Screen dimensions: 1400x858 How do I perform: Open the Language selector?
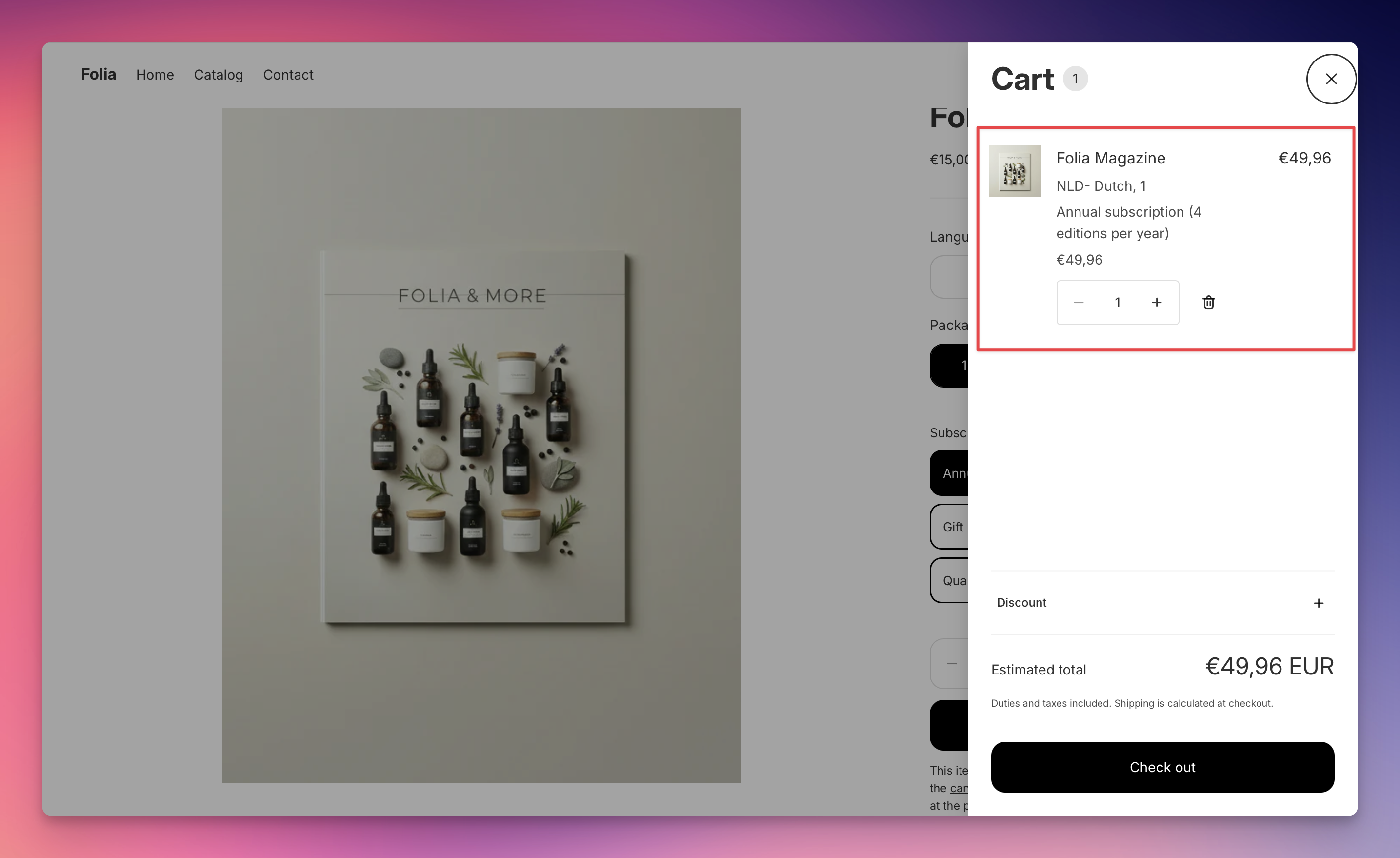[x=953, y=278]
